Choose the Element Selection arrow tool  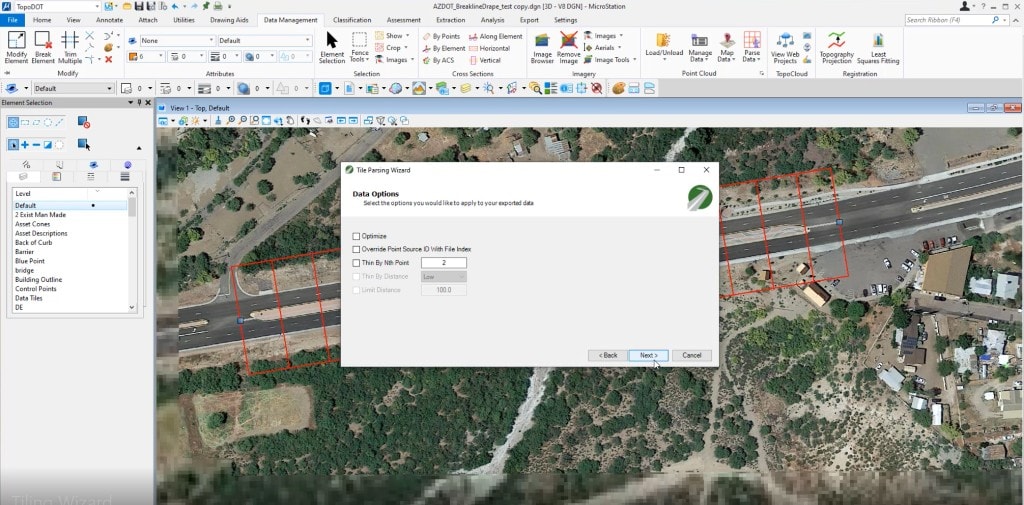[x=332, y=46]
